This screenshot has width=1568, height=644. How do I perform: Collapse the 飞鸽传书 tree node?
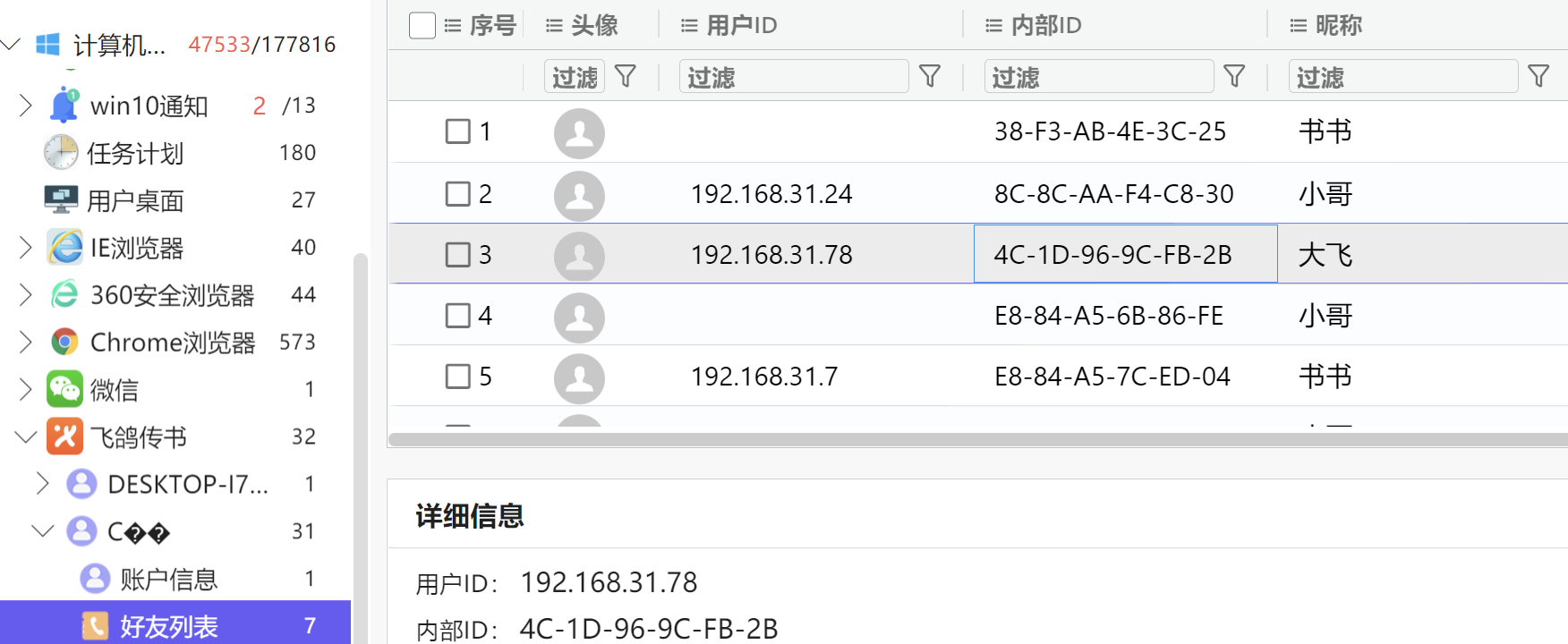[x=26, y=436]
